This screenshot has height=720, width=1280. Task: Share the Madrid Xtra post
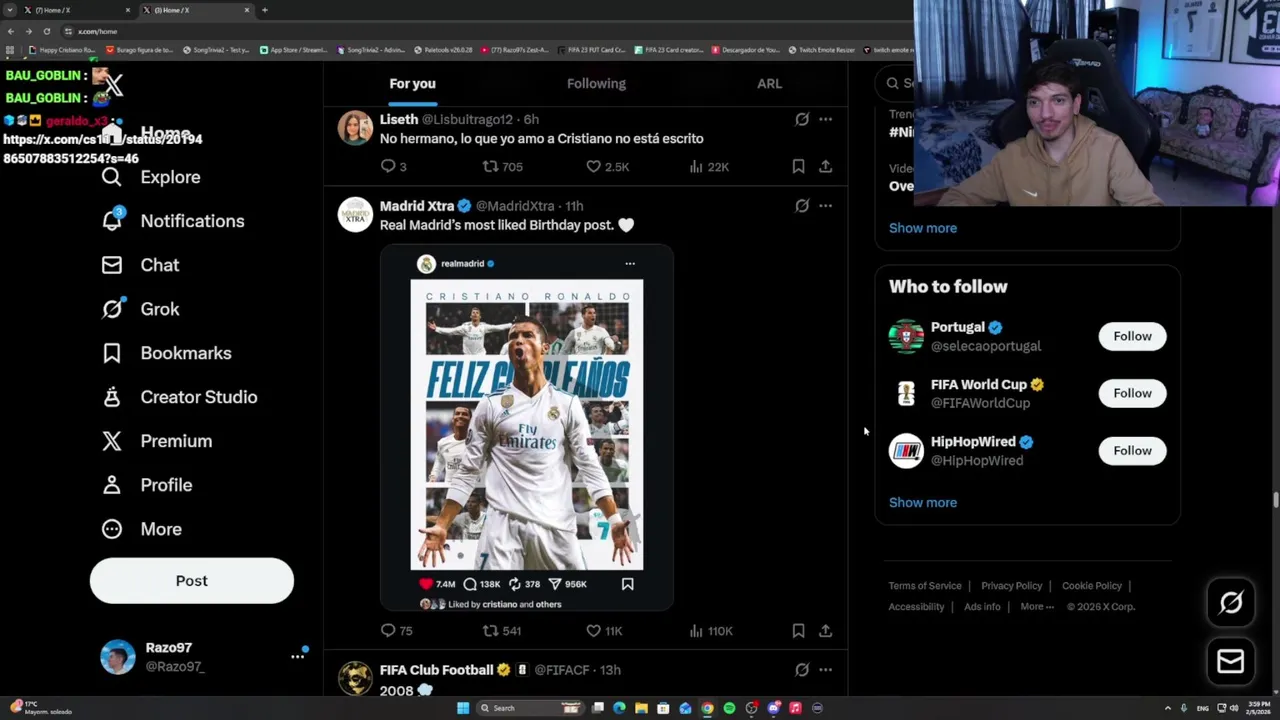point(826,630)
